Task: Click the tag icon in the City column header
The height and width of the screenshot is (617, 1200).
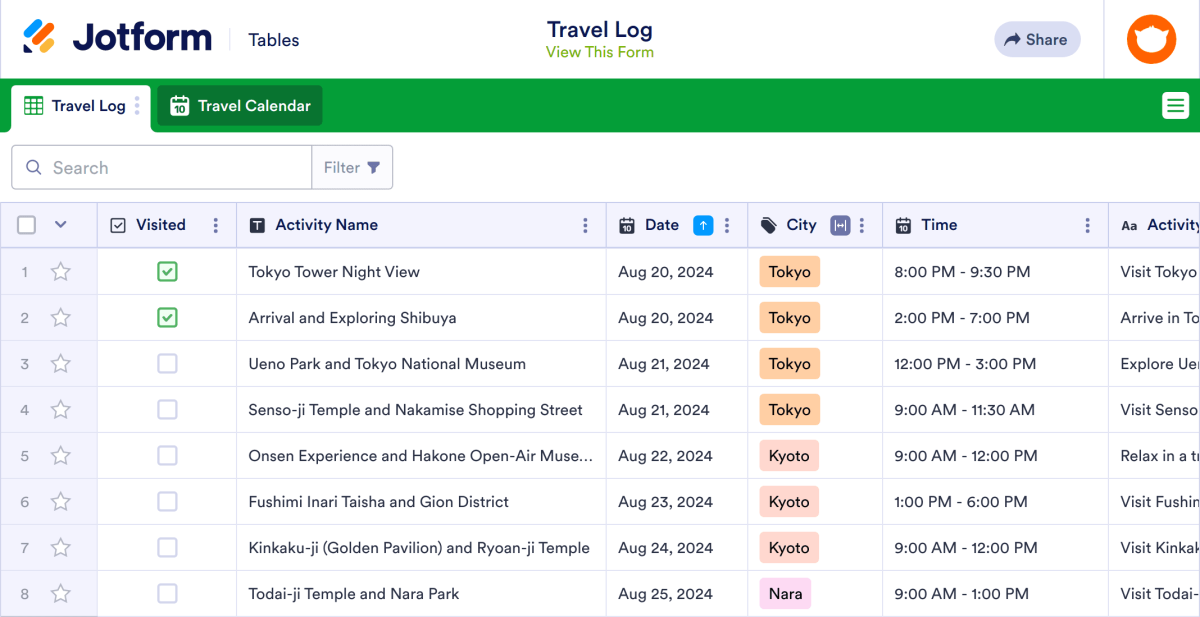Action: click(x=767, y=225)
